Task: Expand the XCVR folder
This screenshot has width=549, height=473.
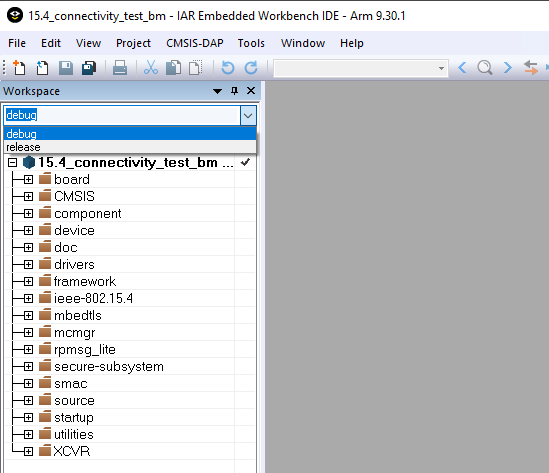Action: point(28,451)
